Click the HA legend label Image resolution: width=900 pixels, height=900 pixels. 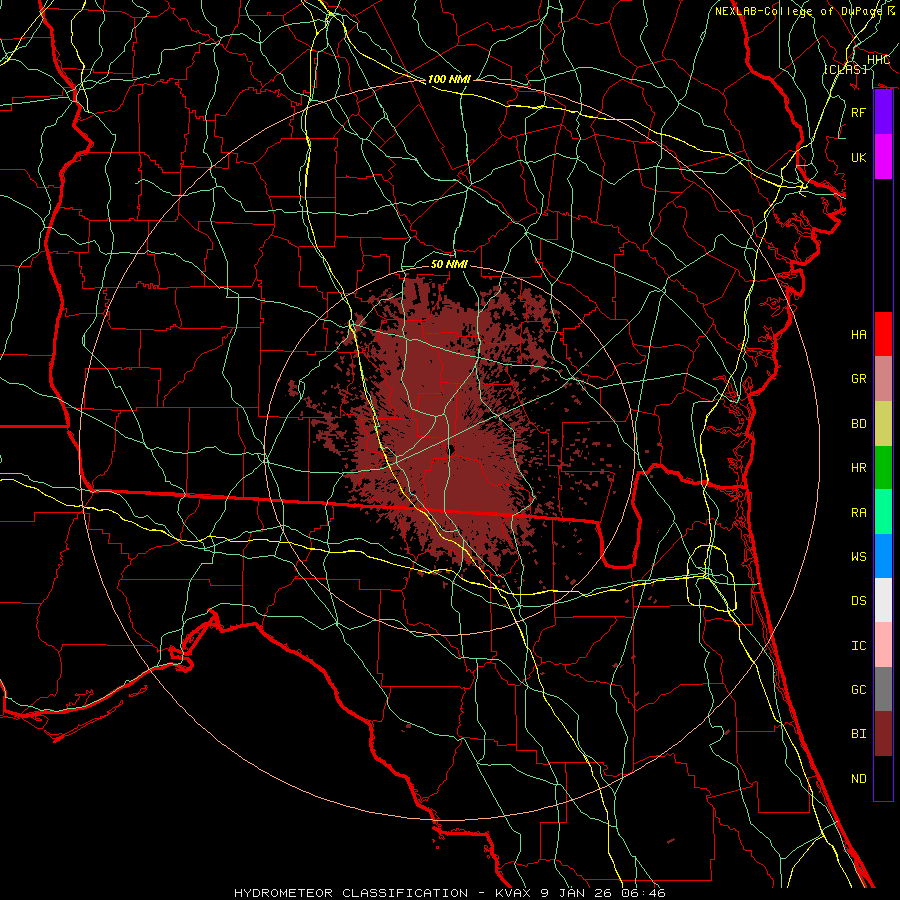[x=859, y=334]
